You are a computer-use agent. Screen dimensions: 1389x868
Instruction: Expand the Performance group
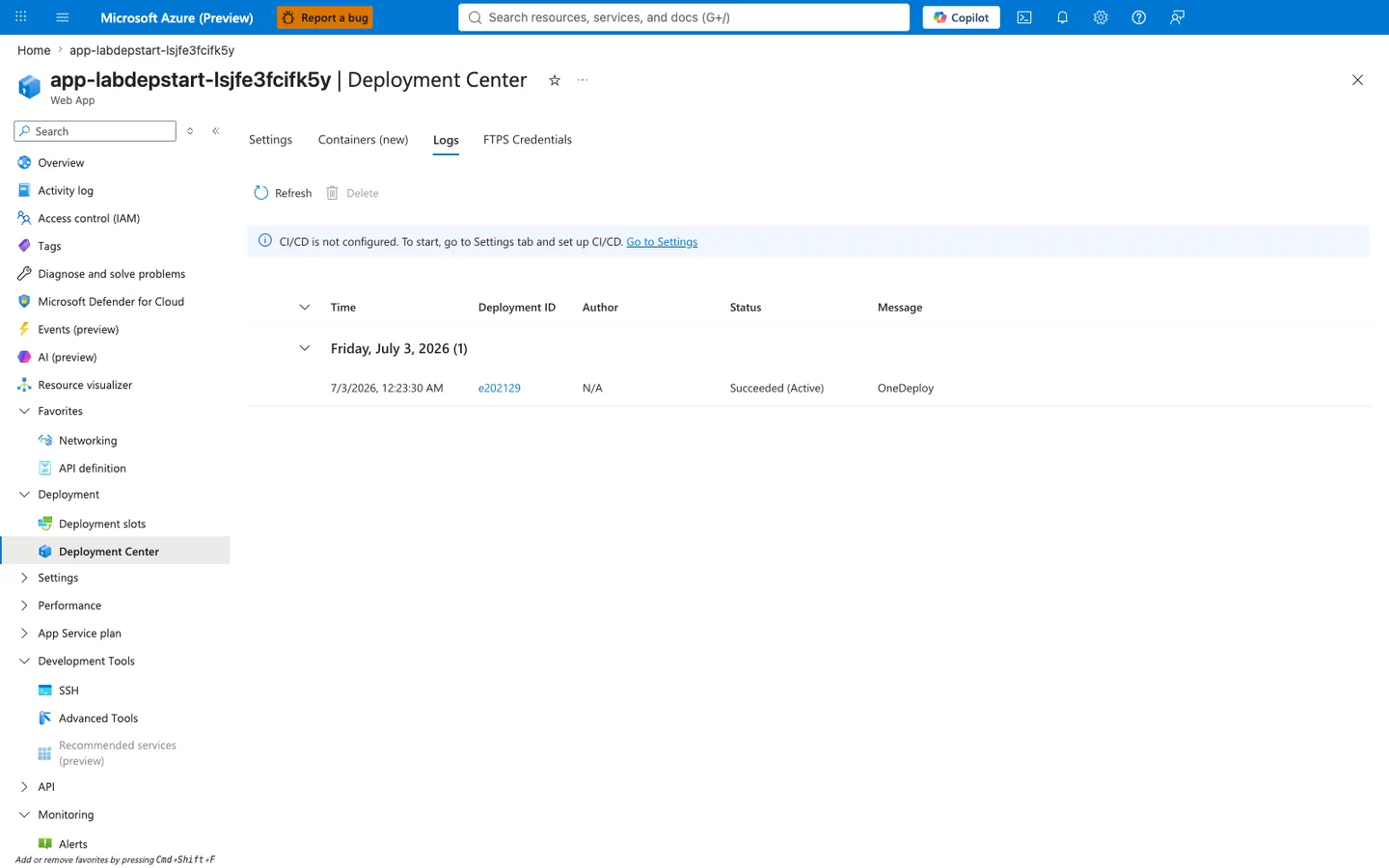point(24,606)
